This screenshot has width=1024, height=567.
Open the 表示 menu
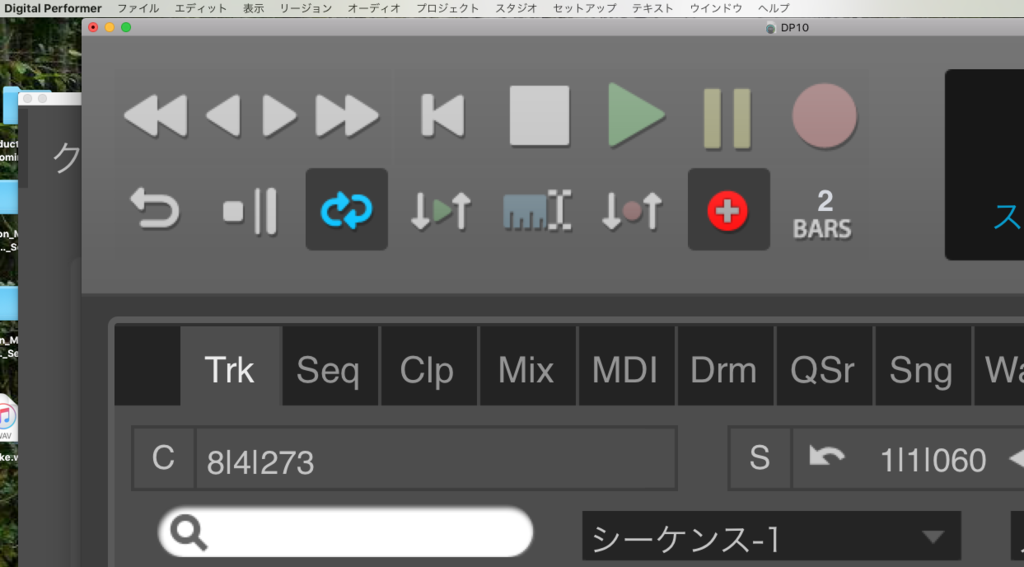point(253,8)
